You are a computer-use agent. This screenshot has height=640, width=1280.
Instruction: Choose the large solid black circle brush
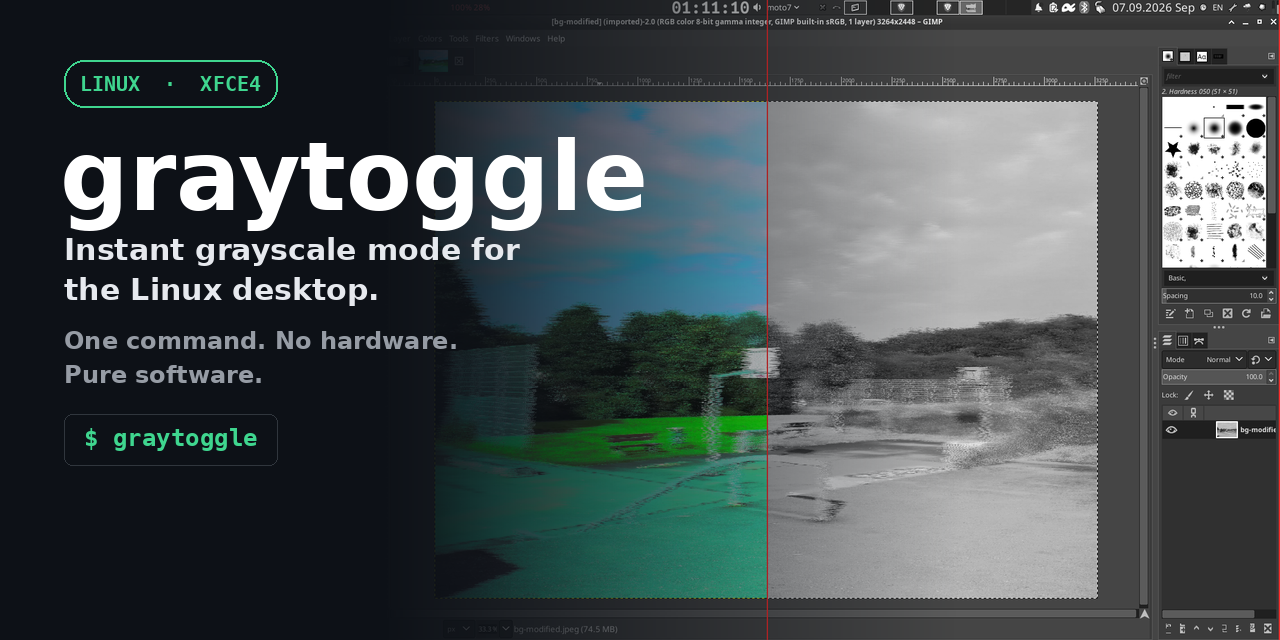click(1255, 128)
